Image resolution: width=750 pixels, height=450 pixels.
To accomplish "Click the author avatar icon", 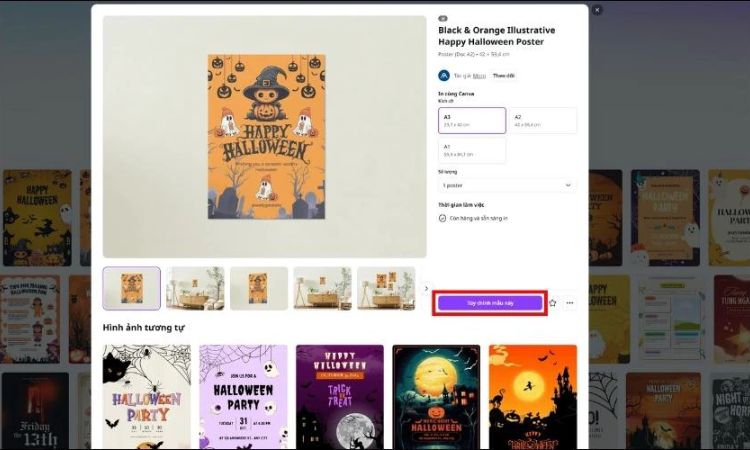I will [443, 75].
